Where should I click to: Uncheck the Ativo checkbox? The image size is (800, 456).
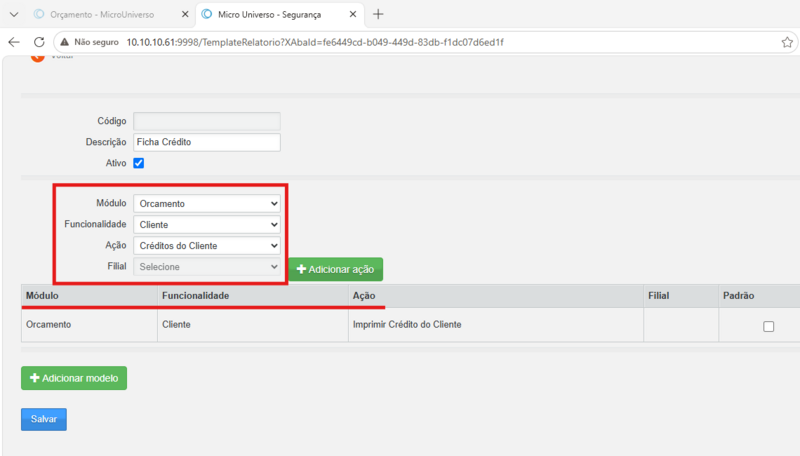click(139, 163)
